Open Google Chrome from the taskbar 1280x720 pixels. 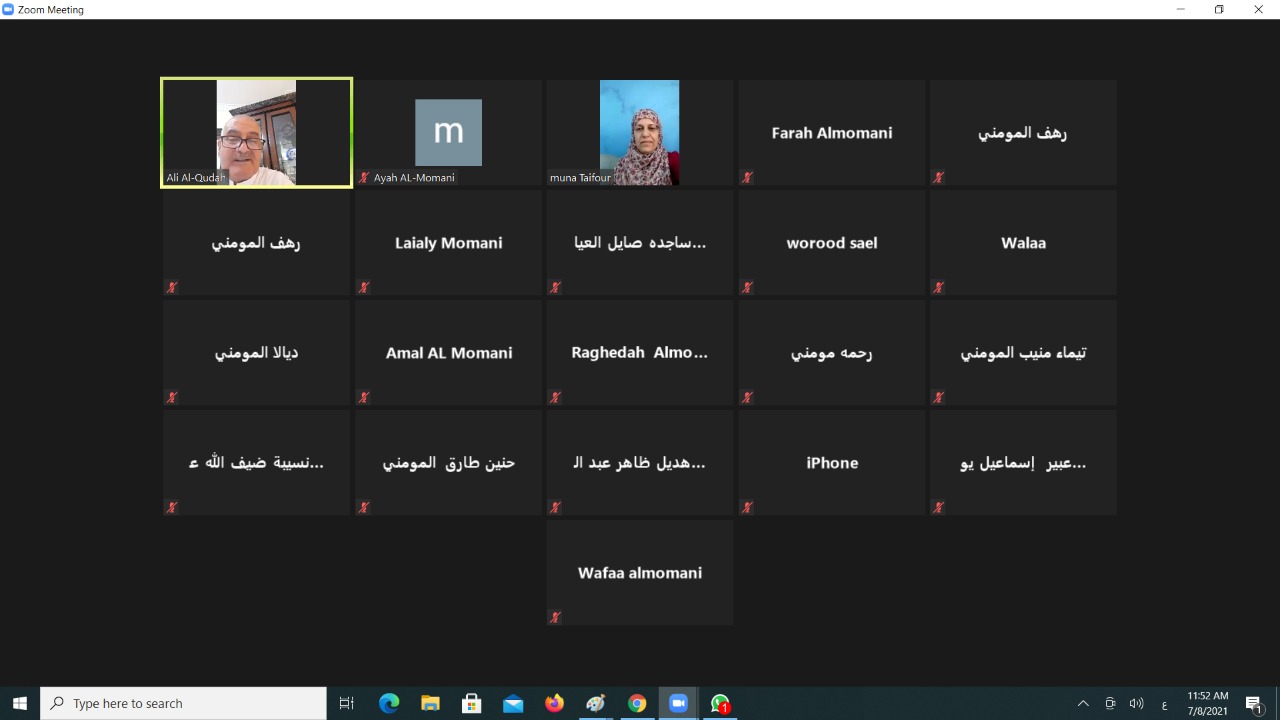click(637, 704)
